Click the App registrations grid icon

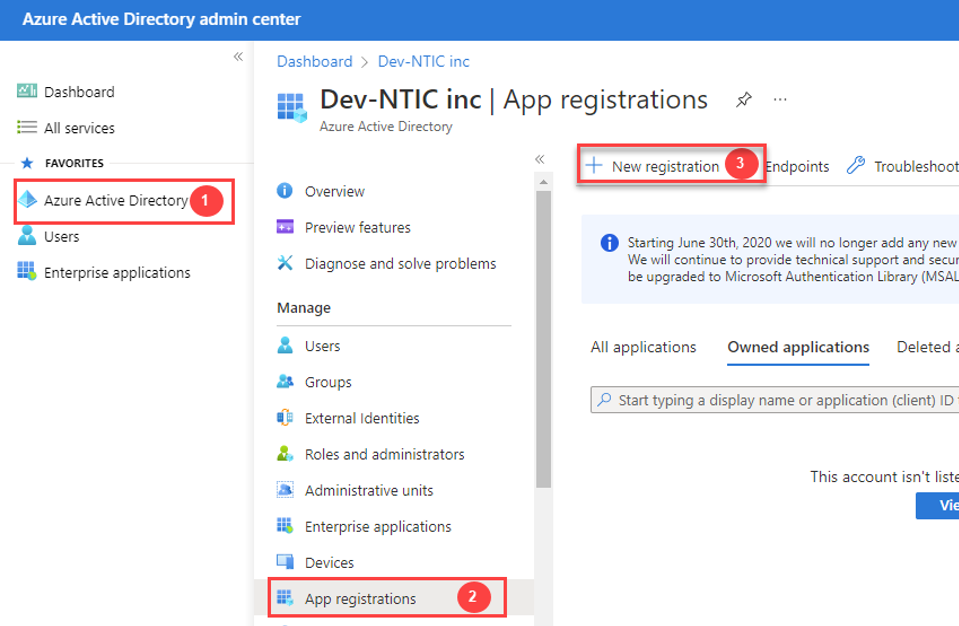coord(285,598)
